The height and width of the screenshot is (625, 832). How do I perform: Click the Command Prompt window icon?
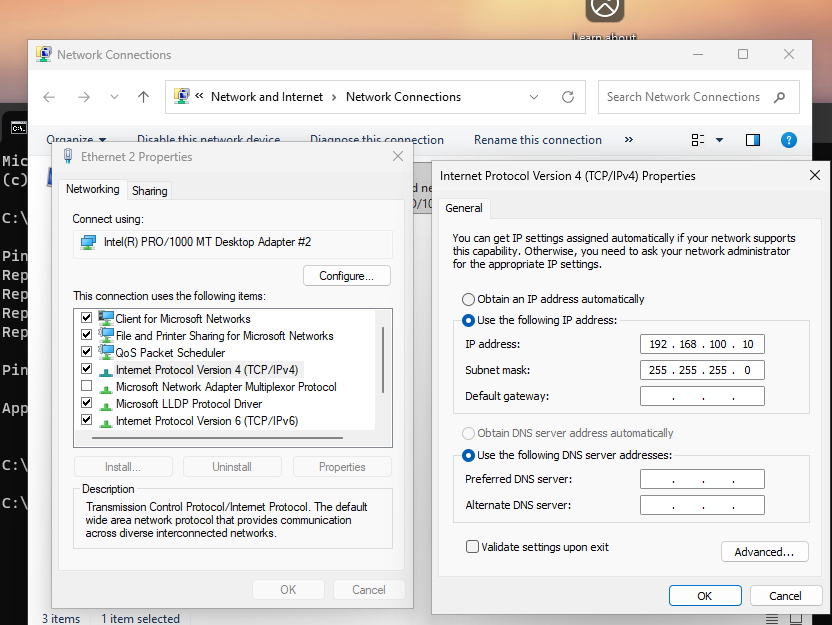18,127
